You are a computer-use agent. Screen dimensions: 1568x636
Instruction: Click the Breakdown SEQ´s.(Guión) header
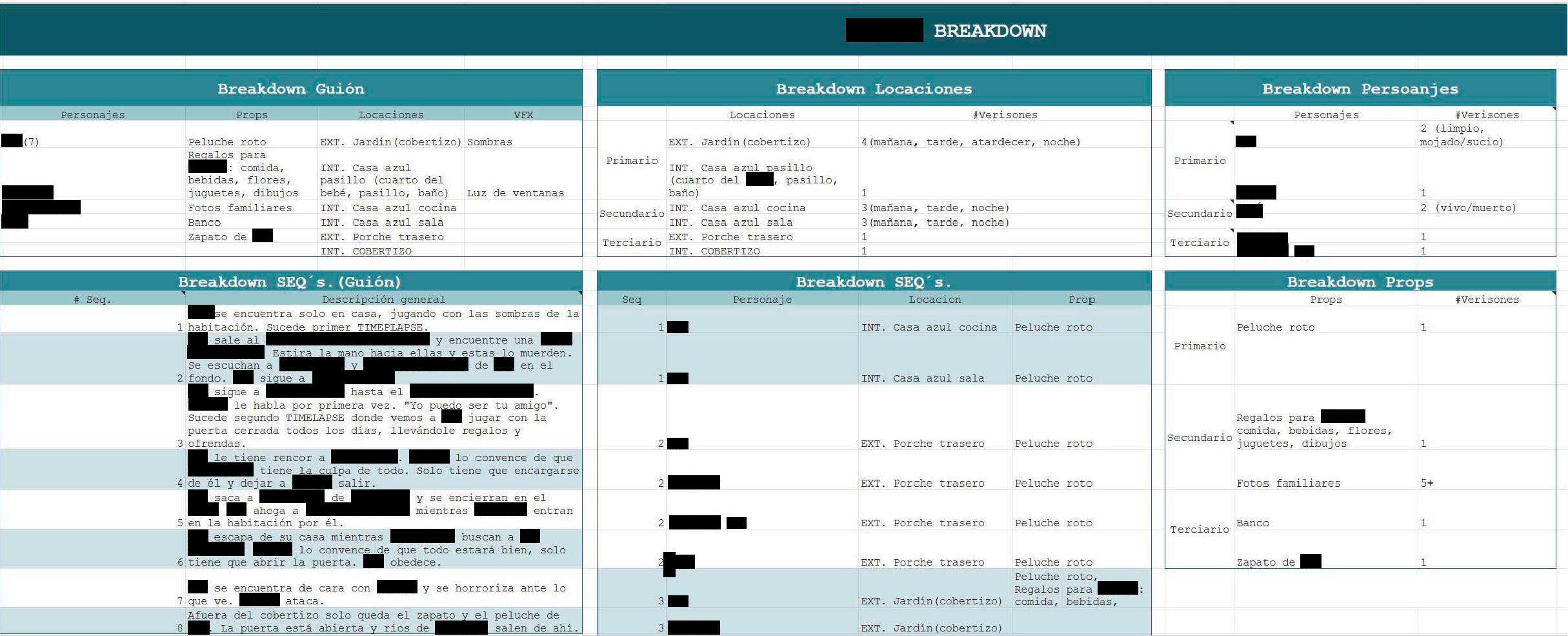[x=290, y=282]
